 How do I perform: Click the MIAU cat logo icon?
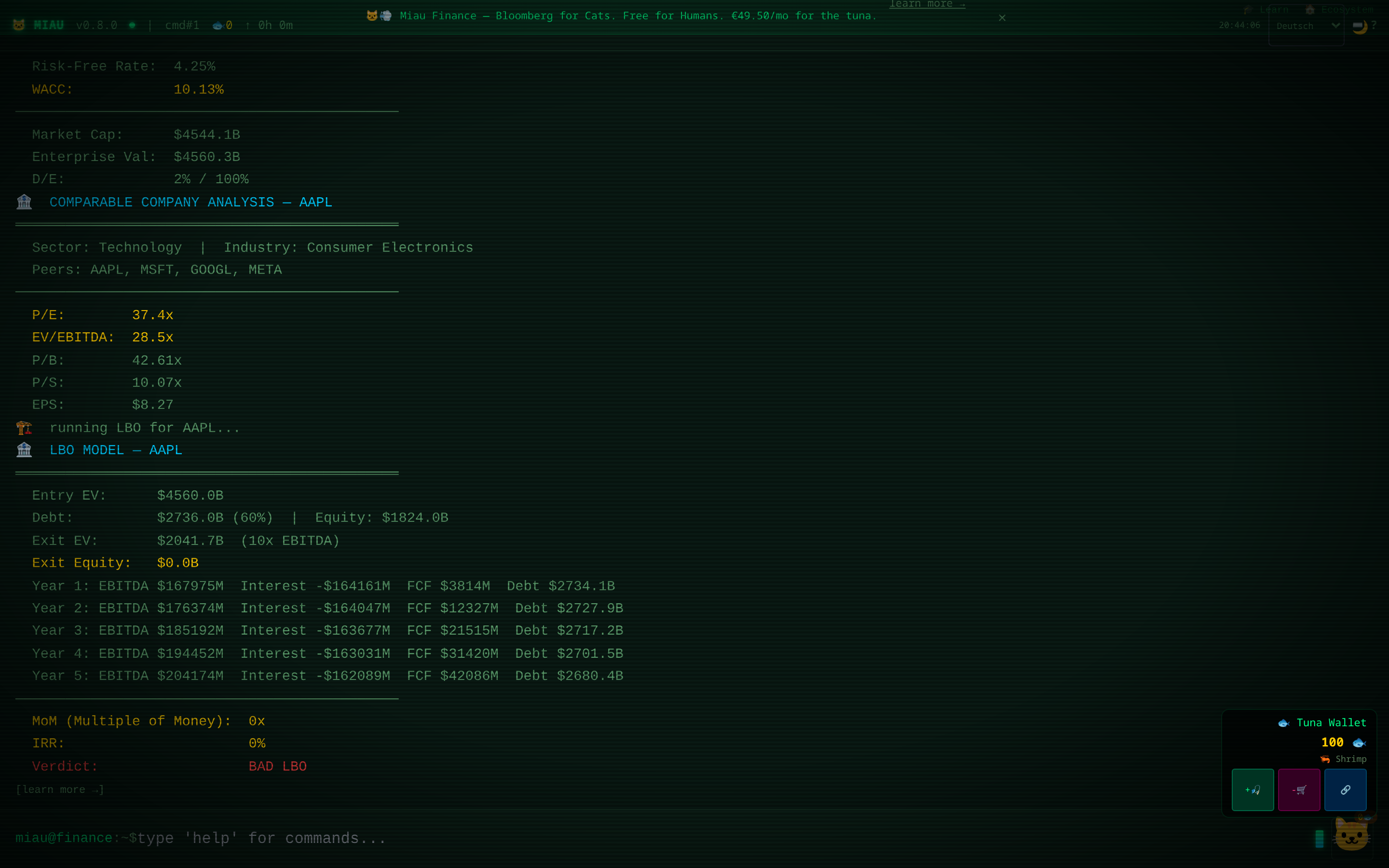(19, 25)
